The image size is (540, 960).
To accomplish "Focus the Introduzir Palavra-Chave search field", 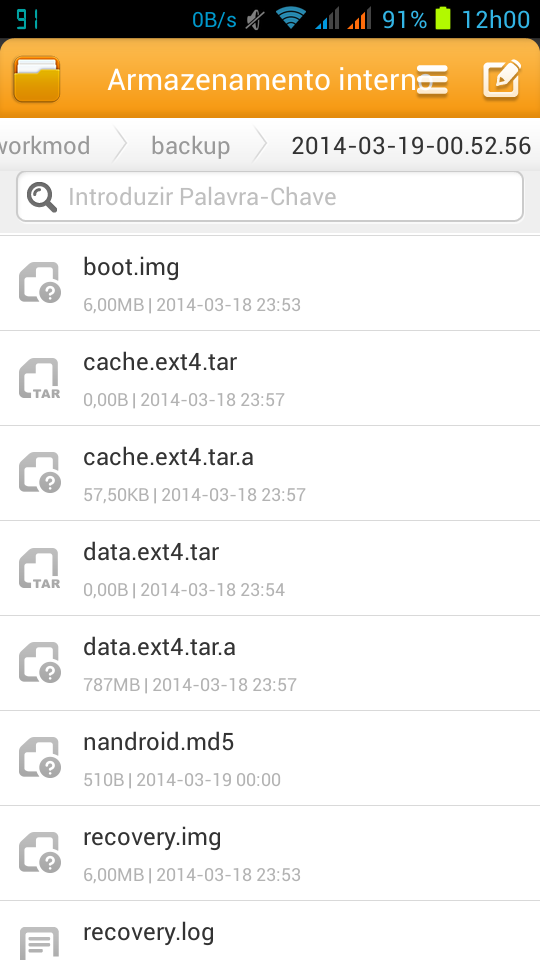I will (x=270, y=197).
